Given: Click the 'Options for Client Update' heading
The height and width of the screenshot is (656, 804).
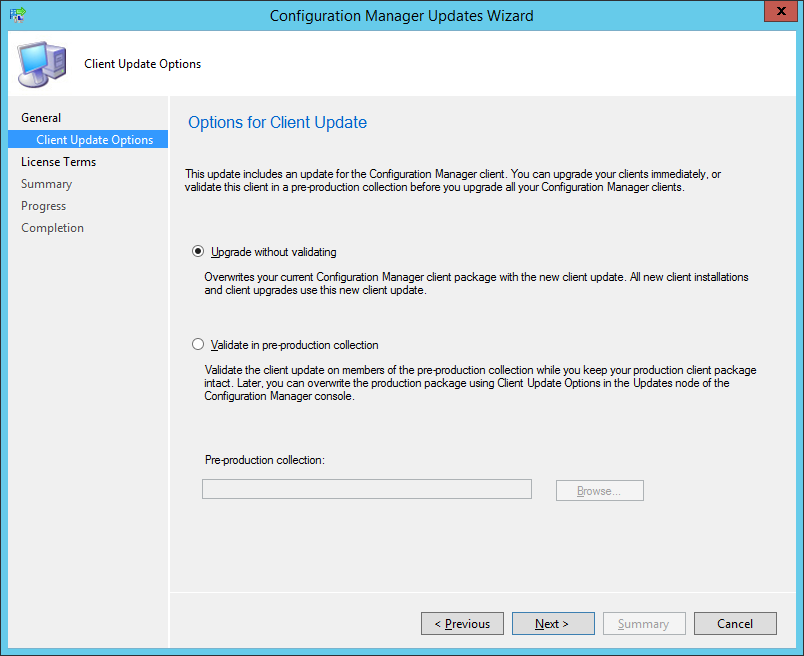Looking at the screenshot, I should (x=277, y=123).
